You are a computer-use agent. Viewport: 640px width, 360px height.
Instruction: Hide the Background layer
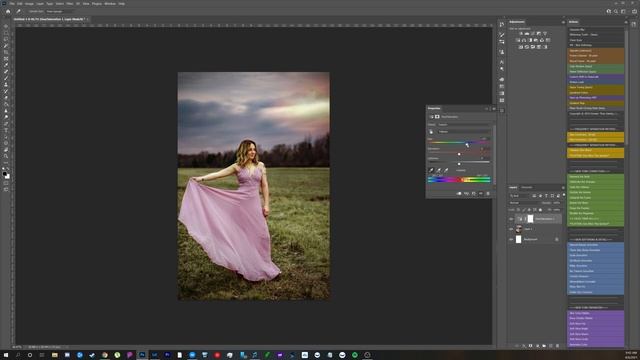[511, 240]
